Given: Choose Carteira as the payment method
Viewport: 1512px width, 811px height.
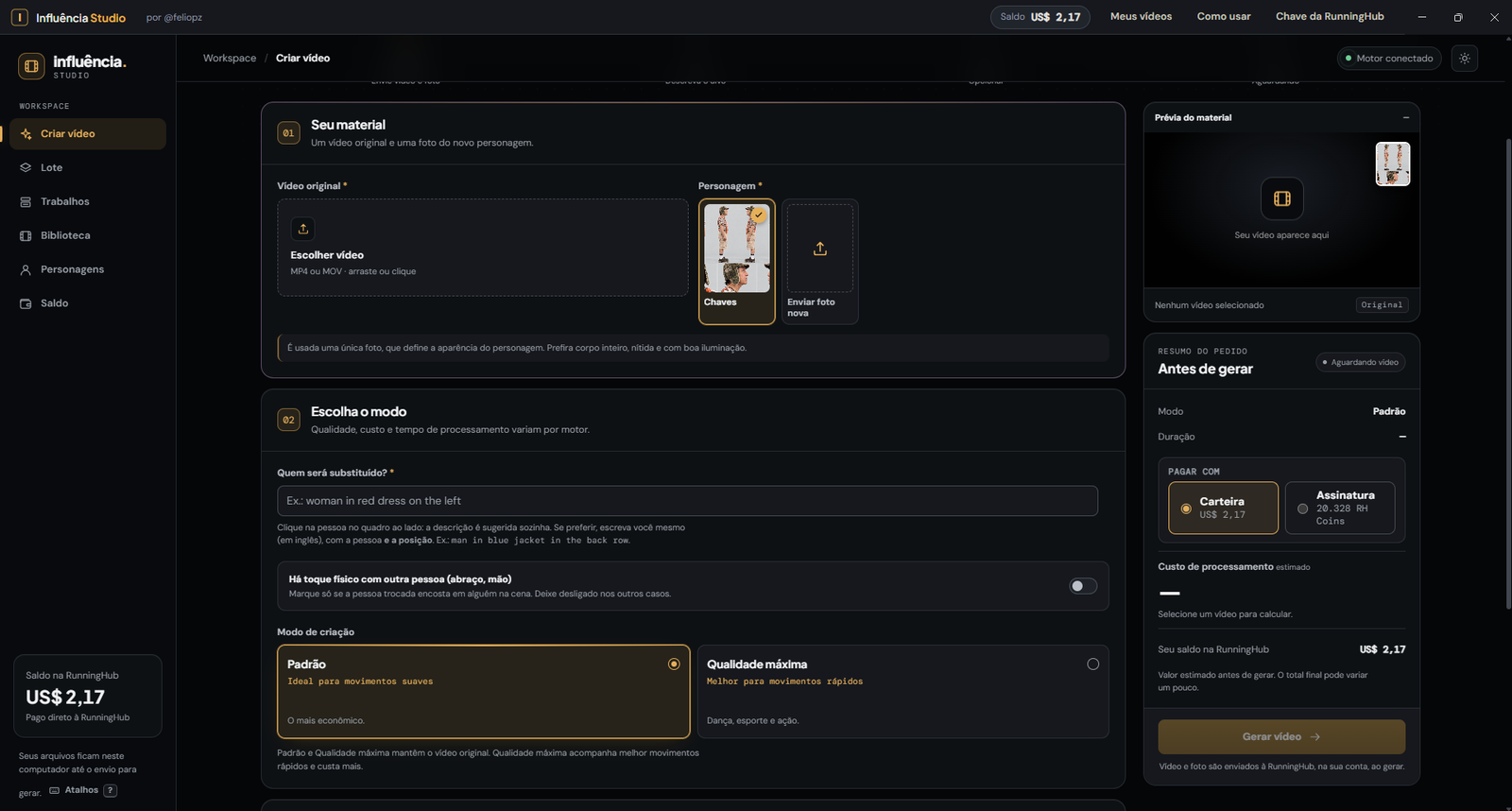Looking at the screenshot, I should [1223, 509].
